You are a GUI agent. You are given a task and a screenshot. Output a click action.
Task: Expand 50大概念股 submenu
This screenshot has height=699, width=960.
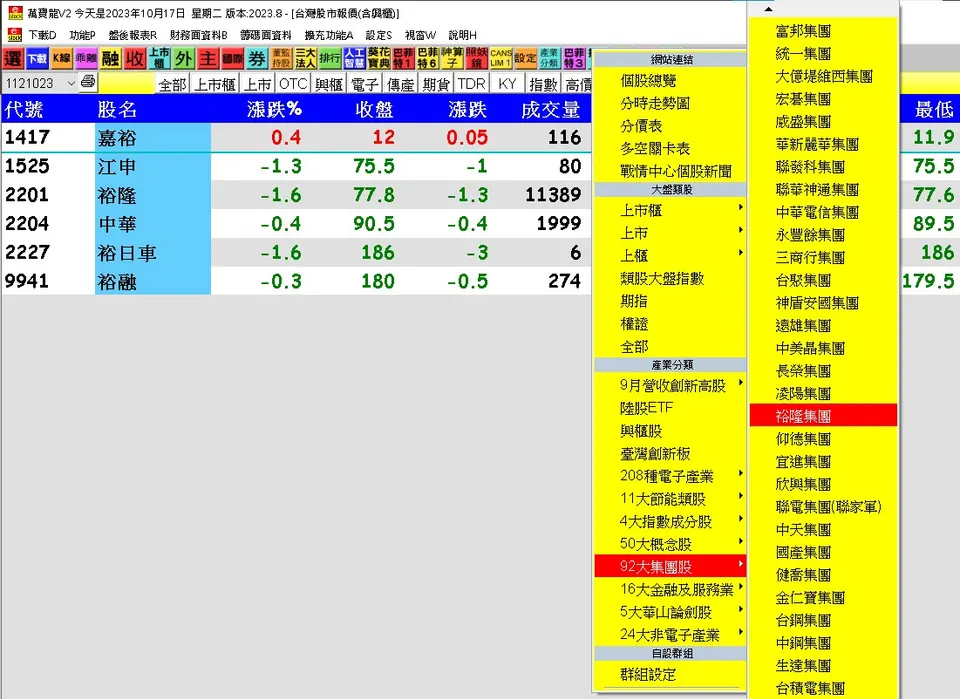click(670, 544)
